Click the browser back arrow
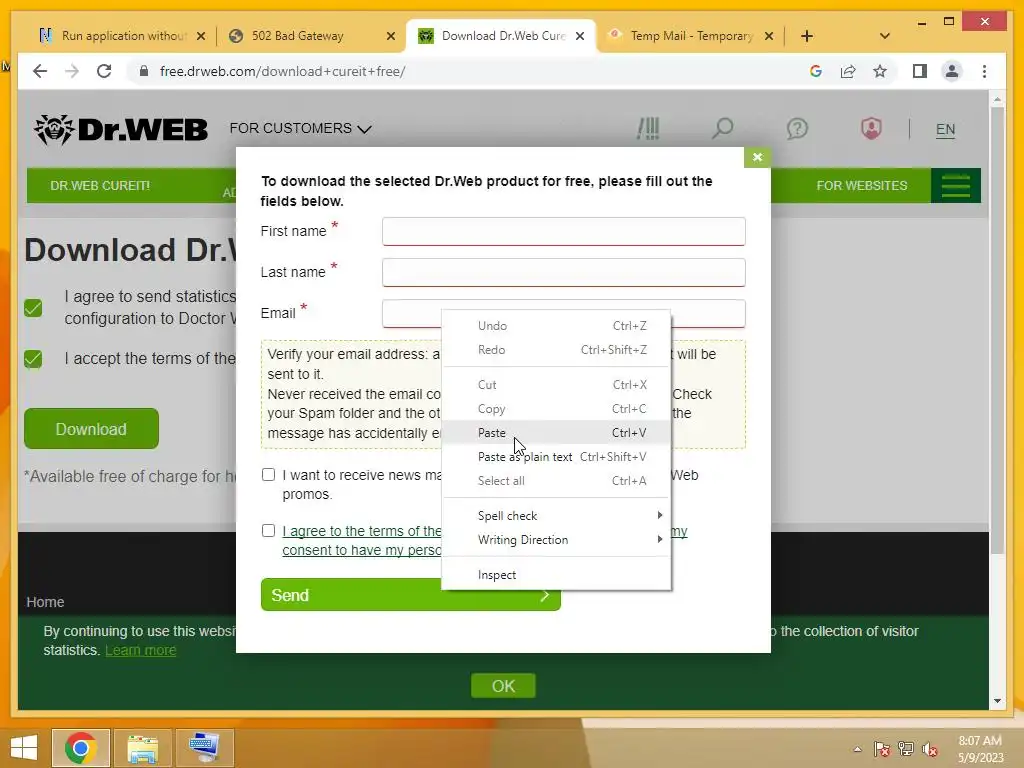 (x=40, y=71)
